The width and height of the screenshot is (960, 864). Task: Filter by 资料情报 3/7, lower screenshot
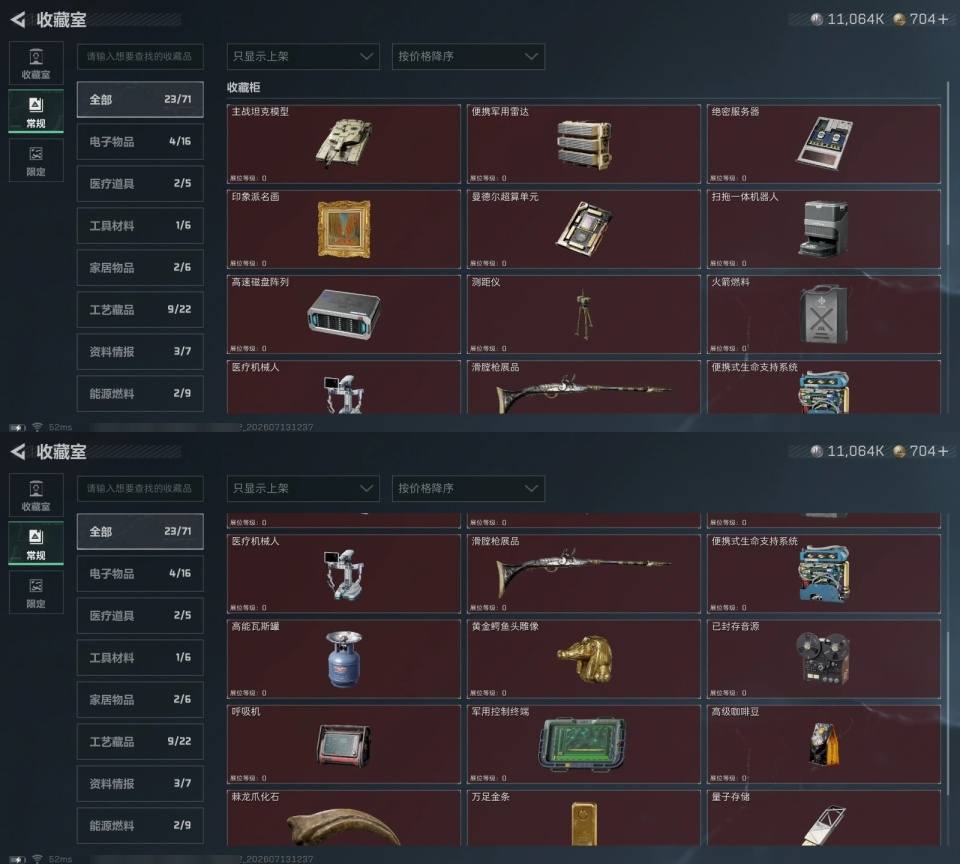click(x=140, y=783)
